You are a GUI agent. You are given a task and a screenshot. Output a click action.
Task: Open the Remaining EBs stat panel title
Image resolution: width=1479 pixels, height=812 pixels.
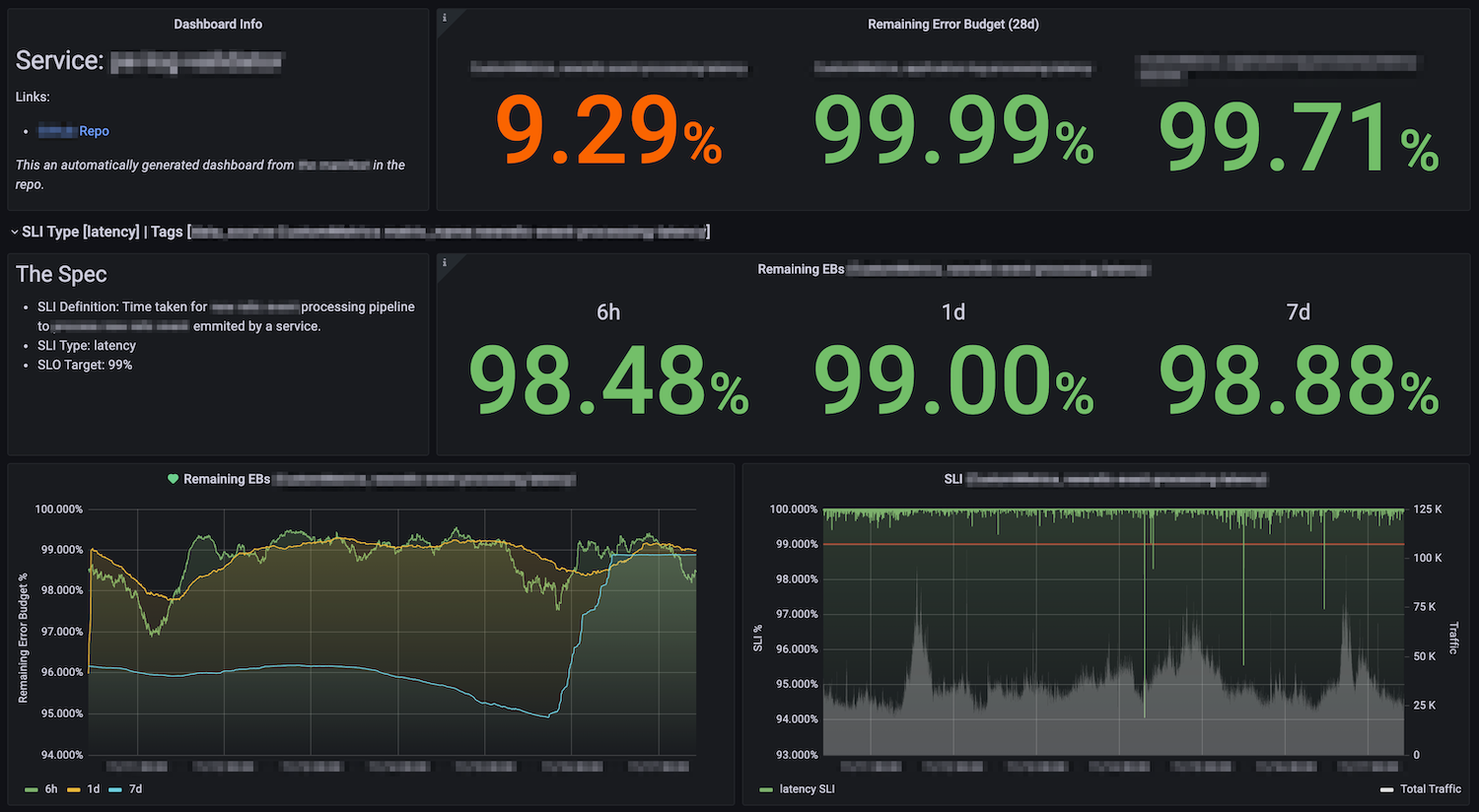953,269
